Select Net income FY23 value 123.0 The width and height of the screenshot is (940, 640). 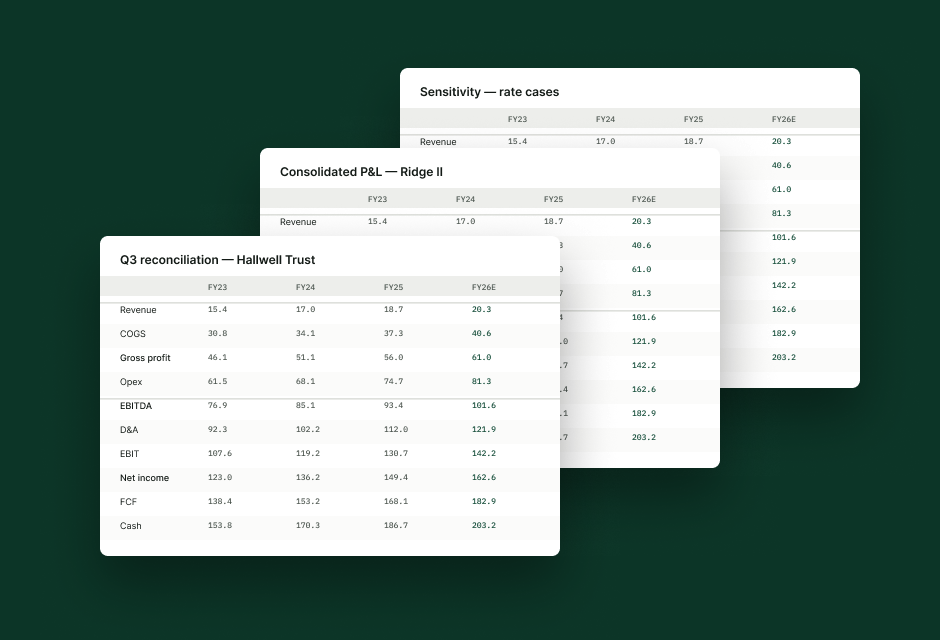click(x=219, y=477)
